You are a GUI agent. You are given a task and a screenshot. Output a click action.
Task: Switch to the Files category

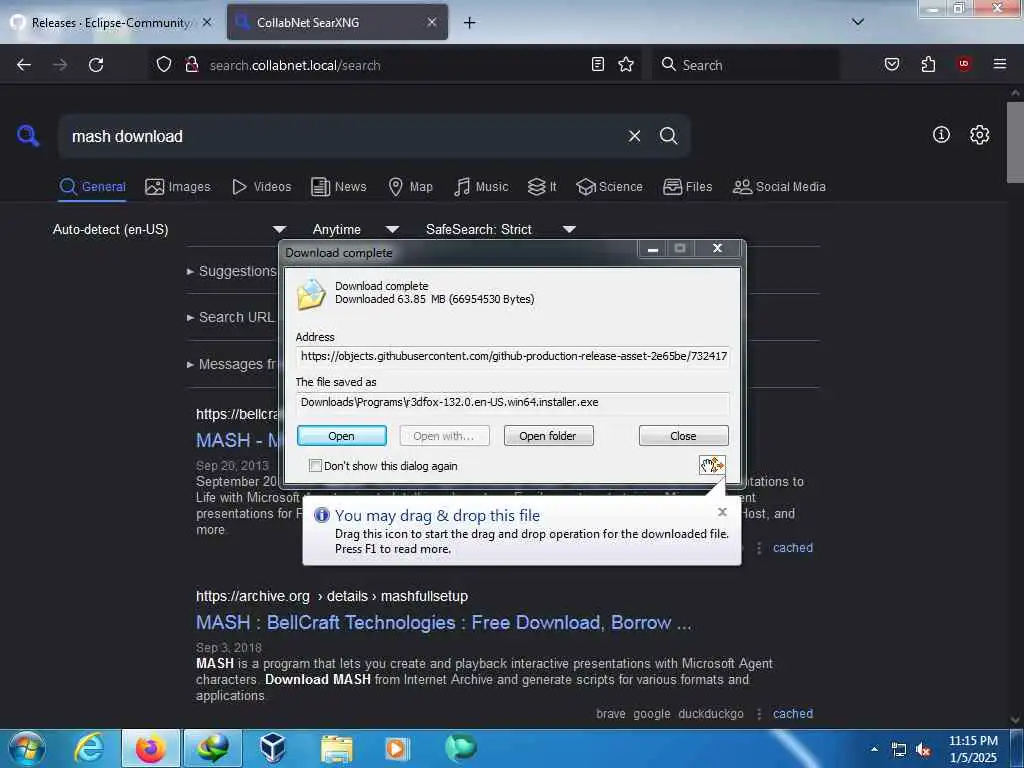point(687,187)
